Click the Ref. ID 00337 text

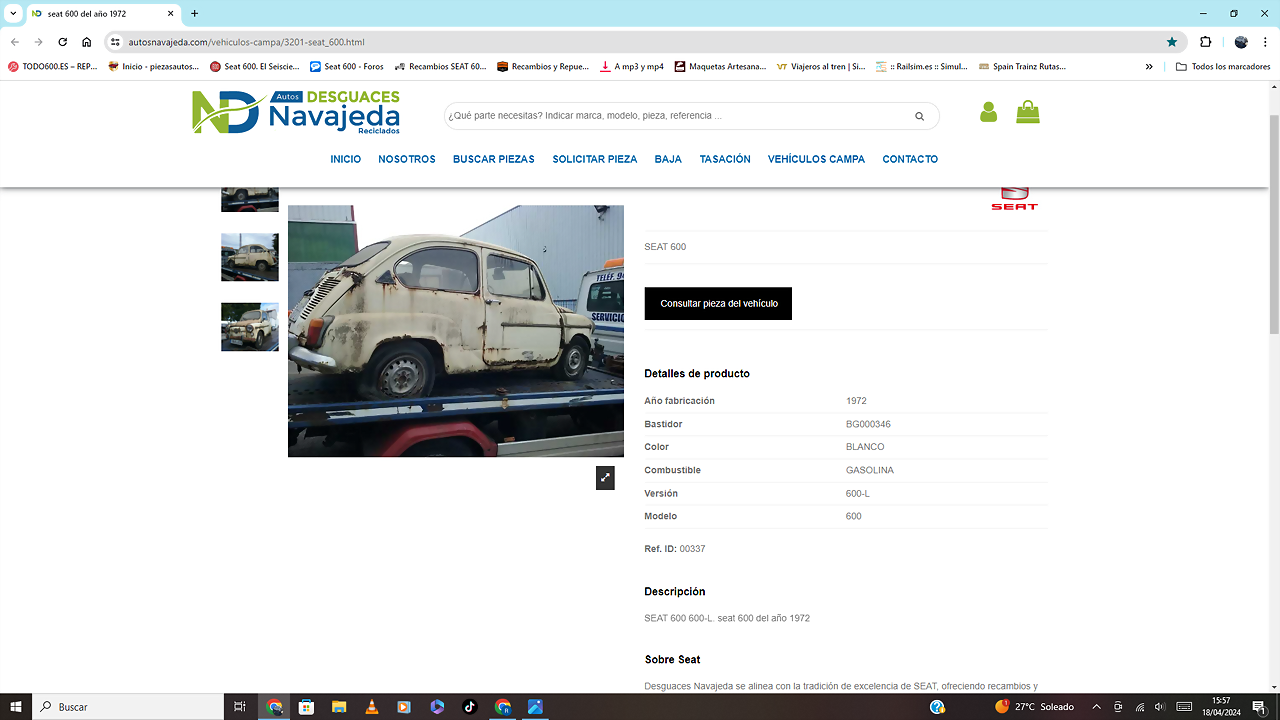675,549
